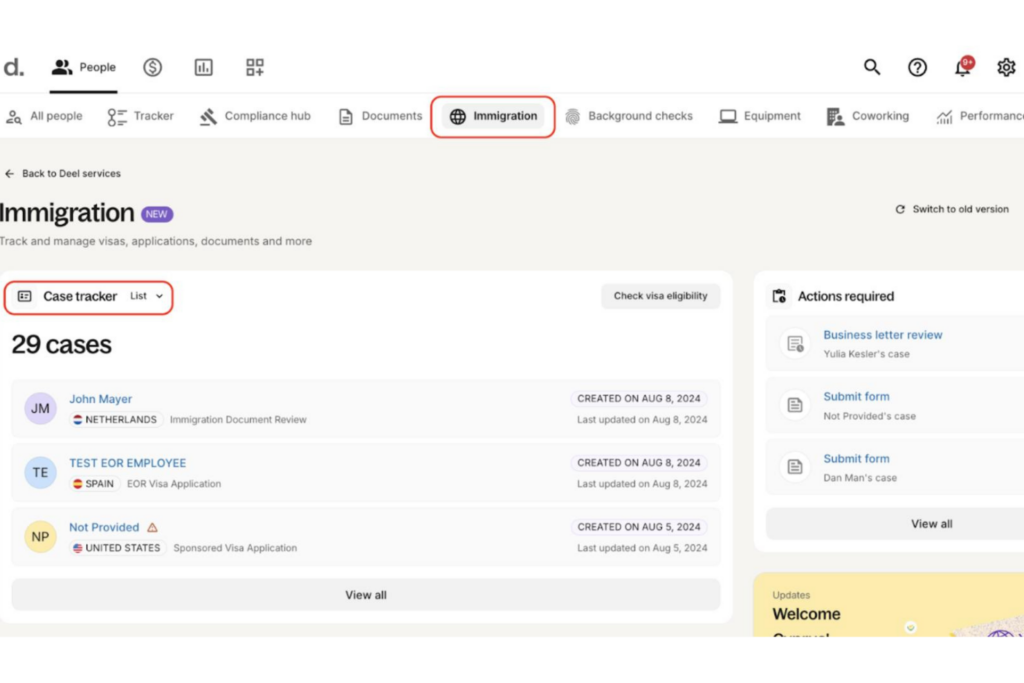Open the help question mark icon
The width and height of the screenshot is (1024, 683).
click(918, 67)
